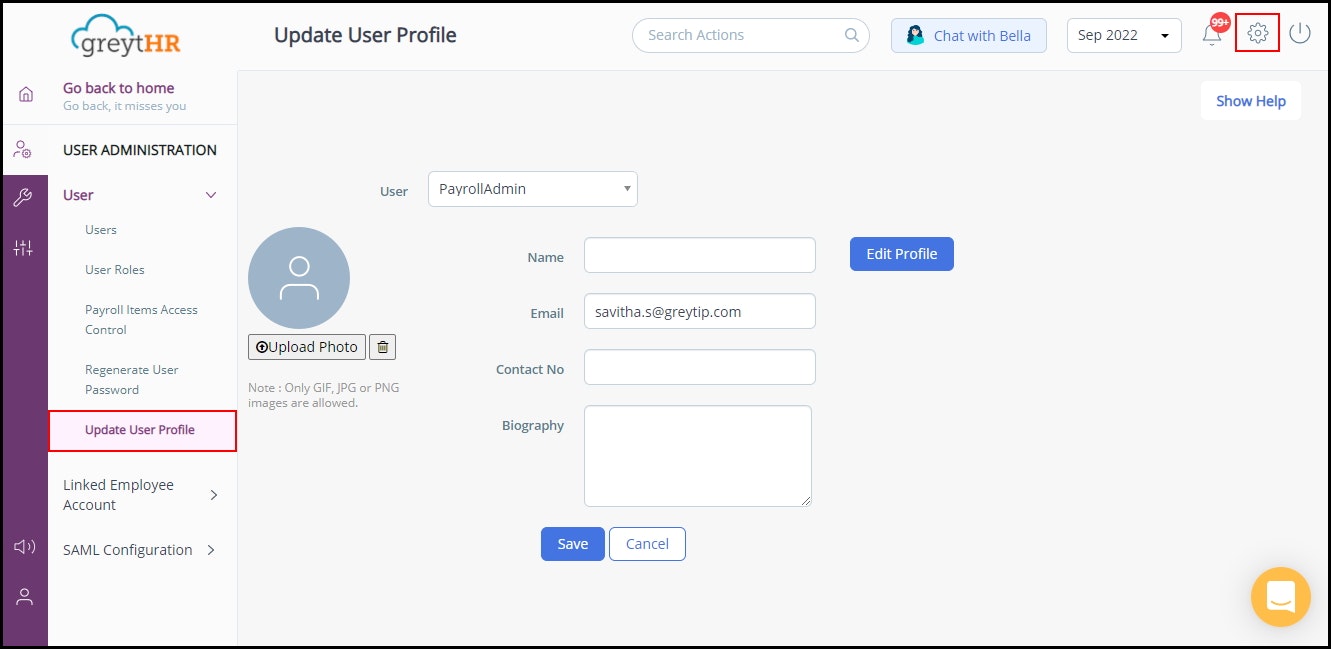Open the Sep 2022 month dropdown
1331x649 pixels.
[x=1123, y=35]
